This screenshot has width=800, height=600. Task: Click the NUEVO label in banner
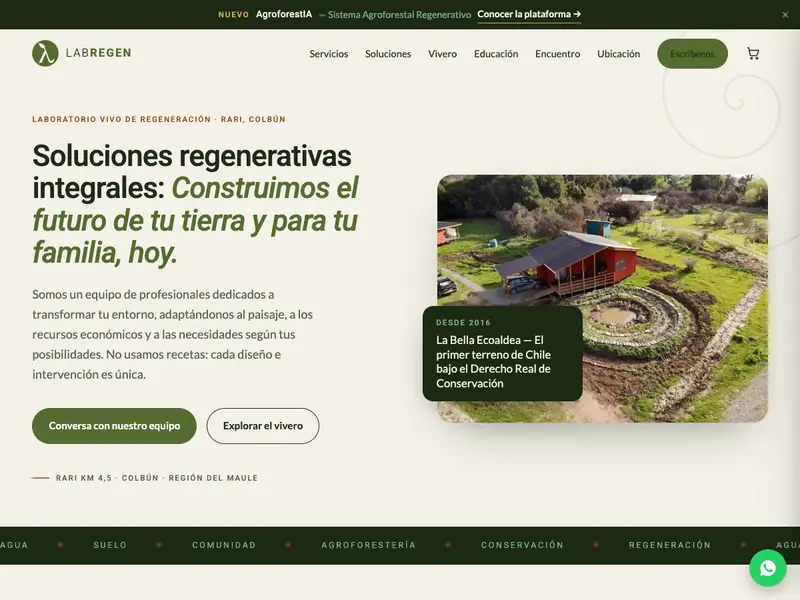pos(234,15)
